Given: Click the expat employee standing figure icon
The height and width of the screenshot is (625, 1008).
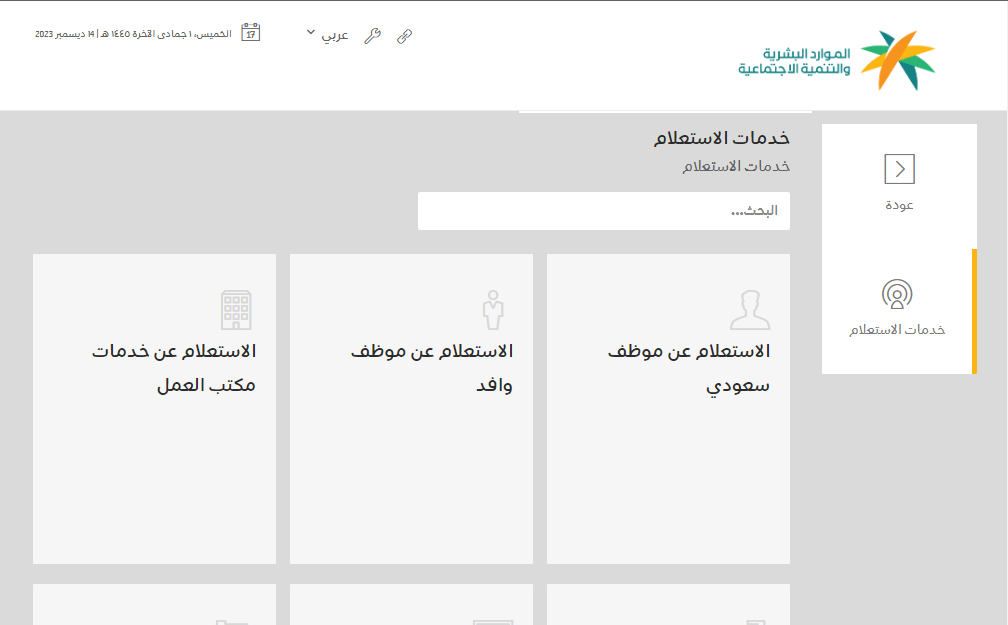Looking at the screenshot, I should tap(491, 310).
